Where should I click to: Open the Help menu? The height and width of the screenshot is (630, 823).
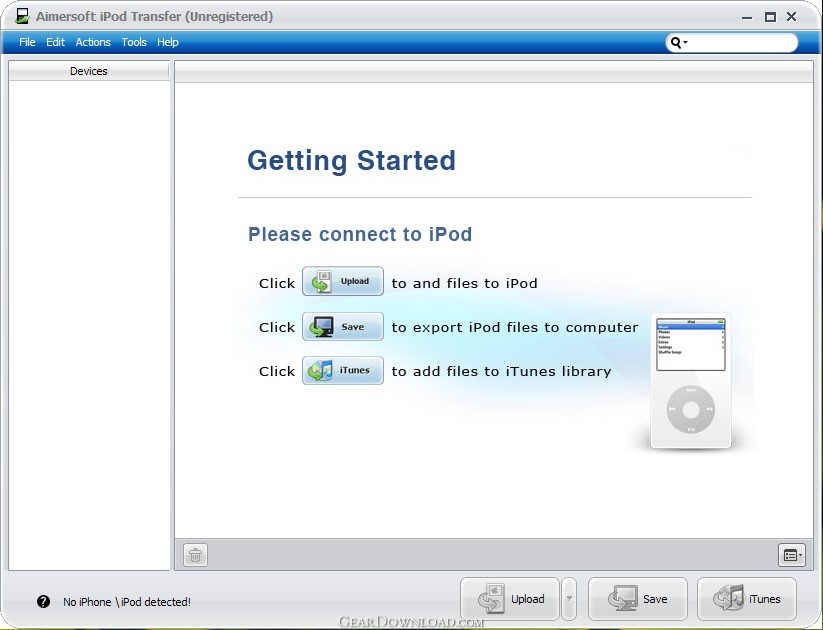click(x=167, y=42)
